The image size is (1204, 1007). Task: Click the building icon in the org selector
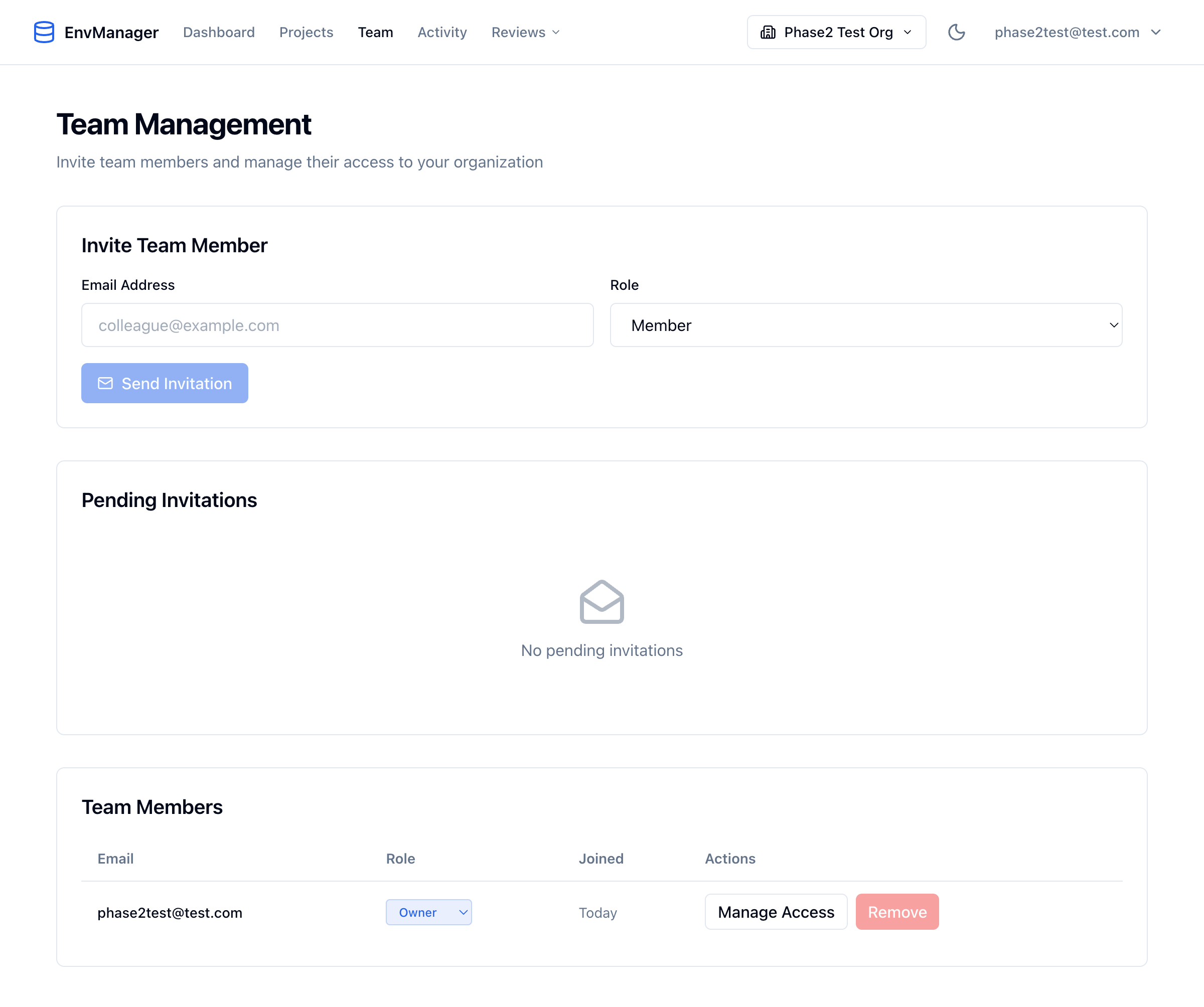click(x=767, y=32)
